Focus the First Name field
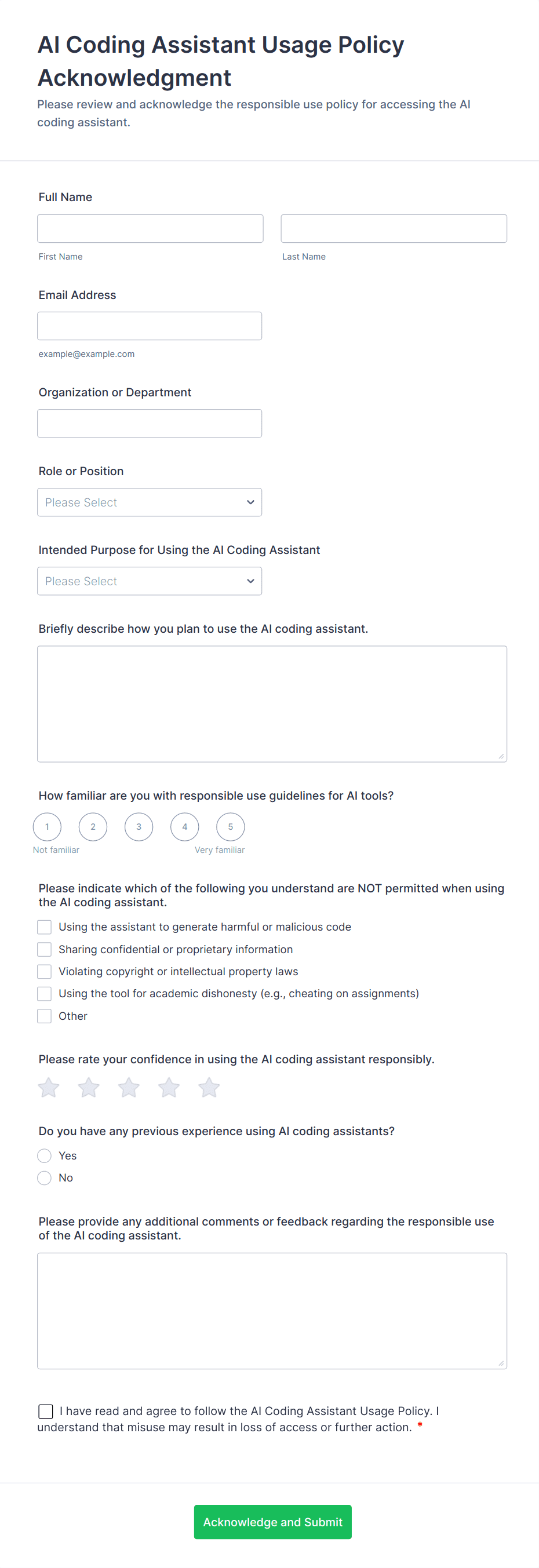539x1568 pixels. [x=150, y=229]
